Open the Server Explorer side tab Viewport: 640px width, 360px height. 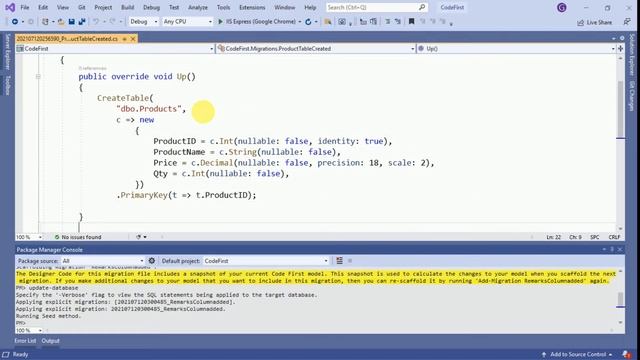click(x=7, y=52)
